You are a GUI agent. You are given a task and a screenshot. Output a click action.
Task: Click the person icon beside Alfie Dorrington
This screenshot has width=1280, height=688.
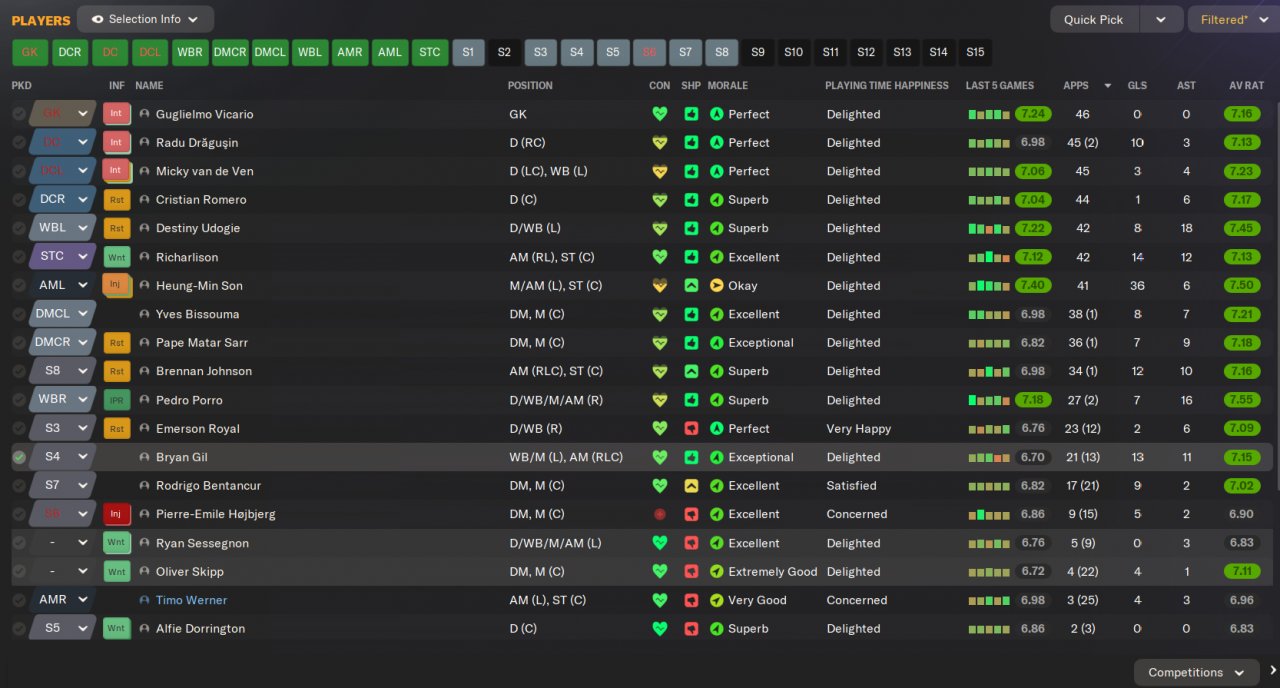click(144, 629)
